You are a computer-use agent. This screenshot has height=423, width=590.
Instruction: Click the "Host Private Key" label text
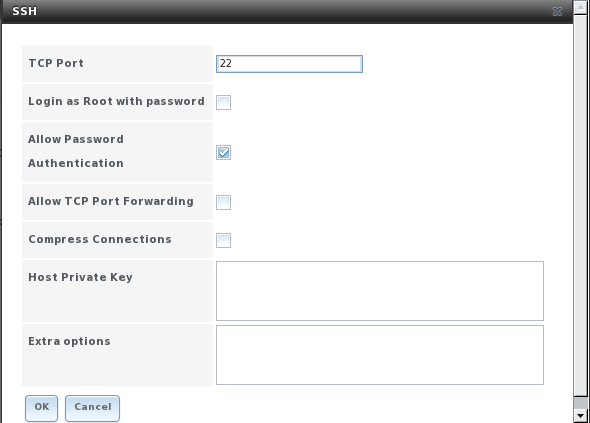point(81,277)
